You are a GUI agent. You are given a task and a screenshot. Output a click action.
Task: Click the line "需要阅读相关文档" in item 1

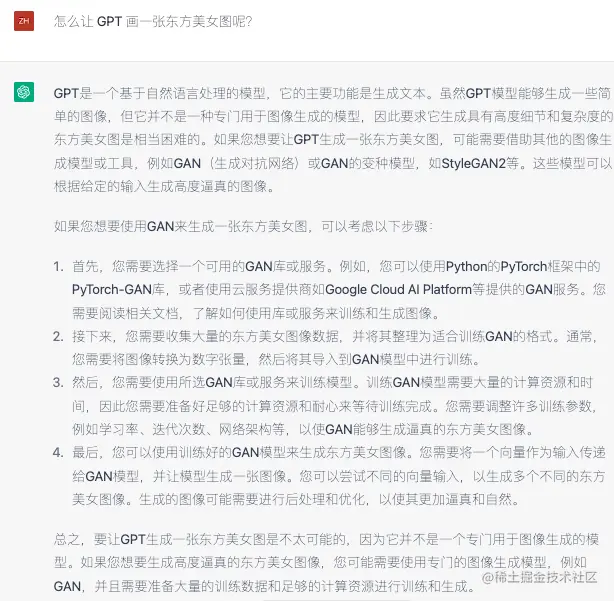click(257, 313)
